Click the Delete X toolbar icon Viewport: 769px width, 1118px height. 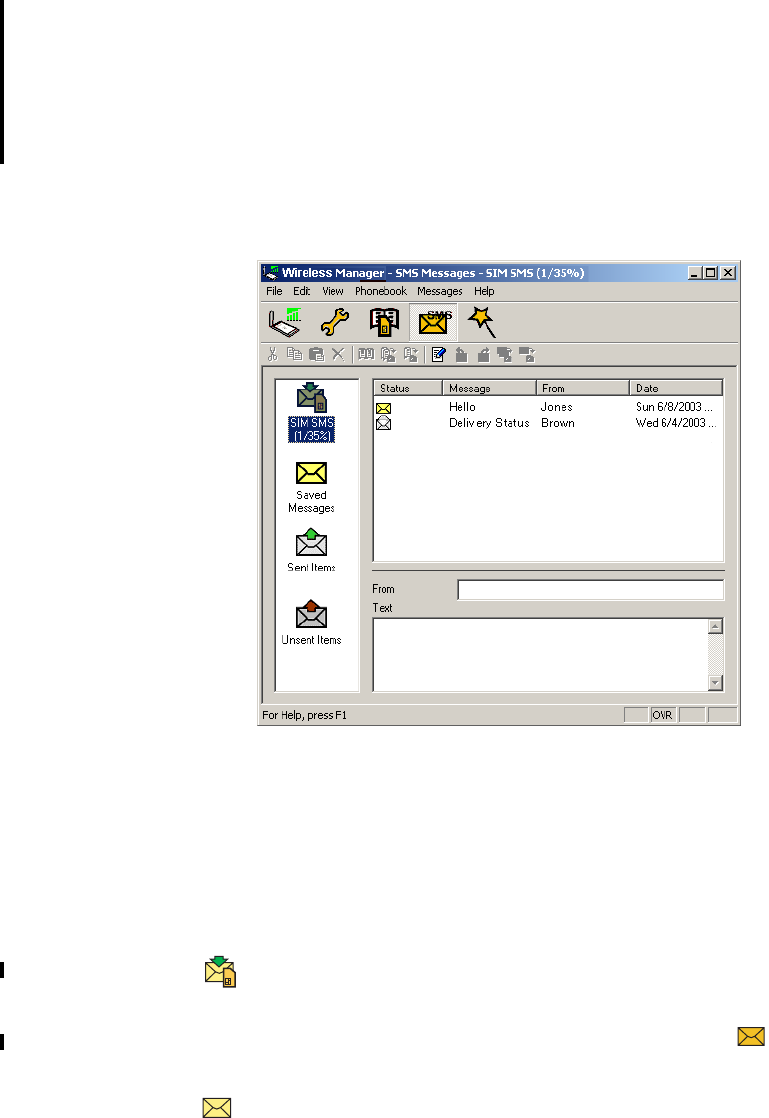pos(338,354)
